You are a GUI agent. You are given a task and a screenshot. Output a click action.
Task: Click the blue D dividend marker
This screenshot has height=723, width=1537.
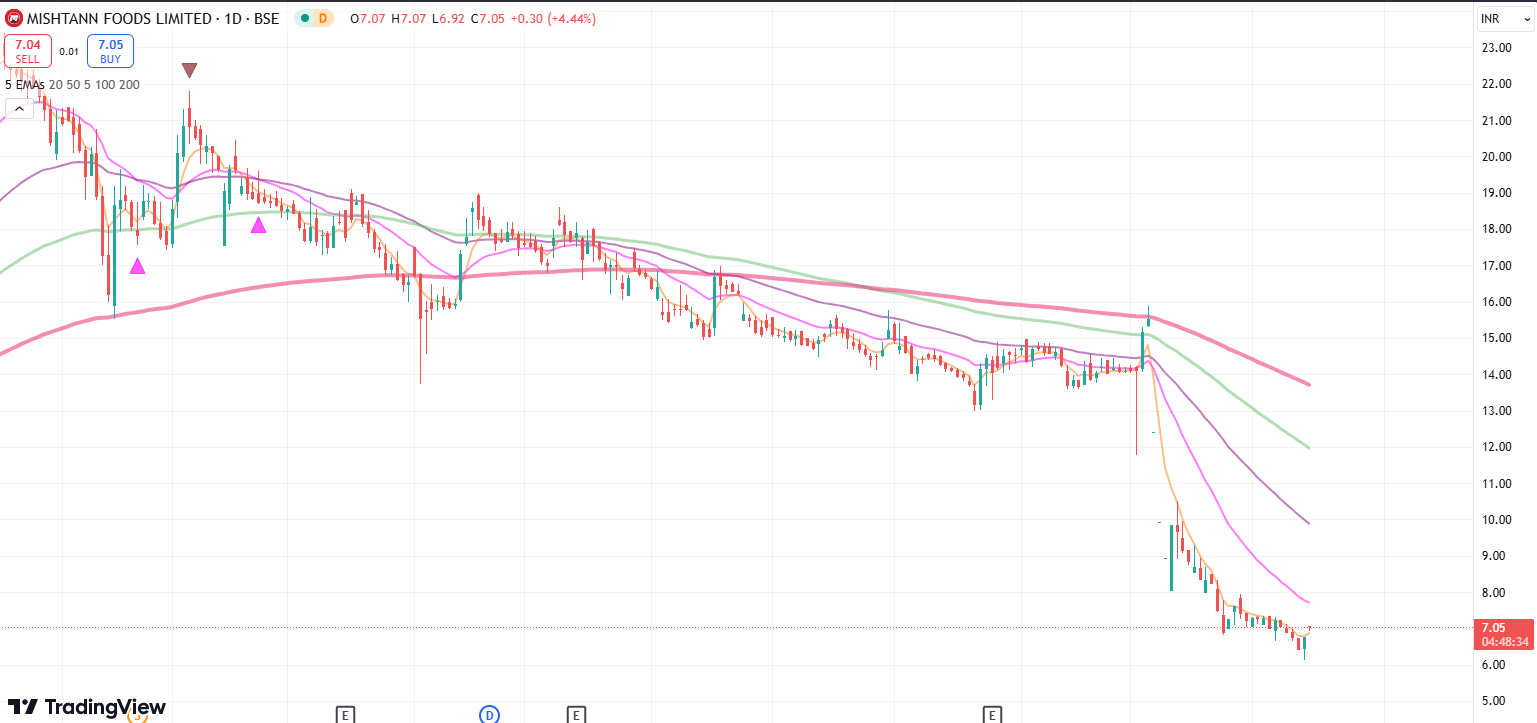pyautogui.click(x=489, y=714)
